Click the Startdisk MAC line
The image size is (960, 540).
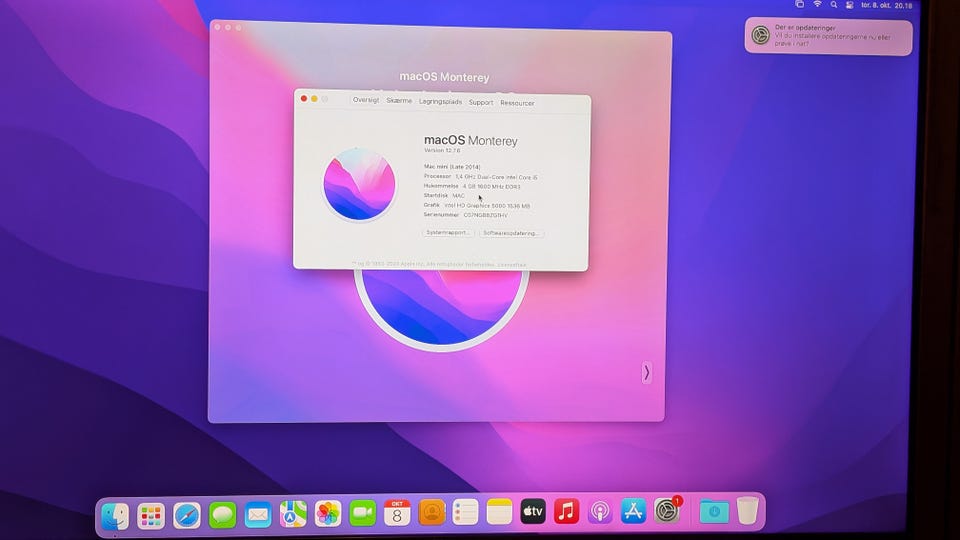tap(444, 195)
